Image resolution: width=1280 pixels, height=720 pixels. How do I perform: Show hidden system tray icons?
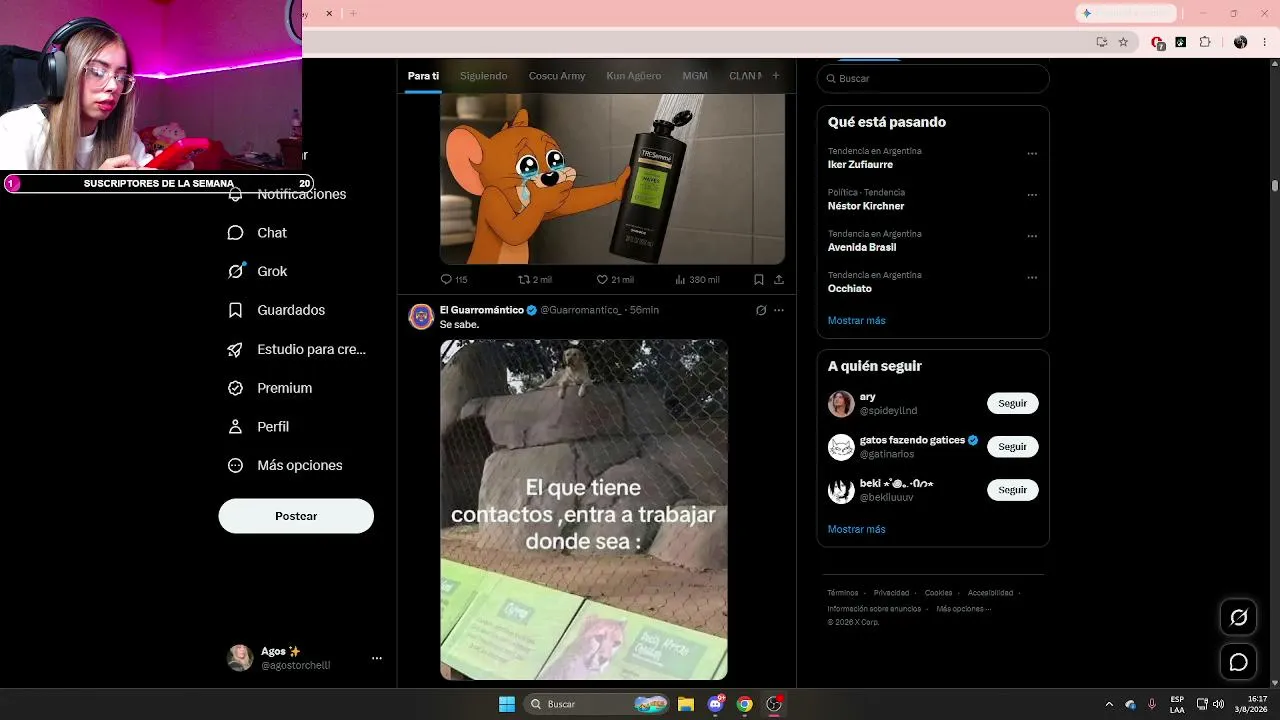tap(1108, 704)
